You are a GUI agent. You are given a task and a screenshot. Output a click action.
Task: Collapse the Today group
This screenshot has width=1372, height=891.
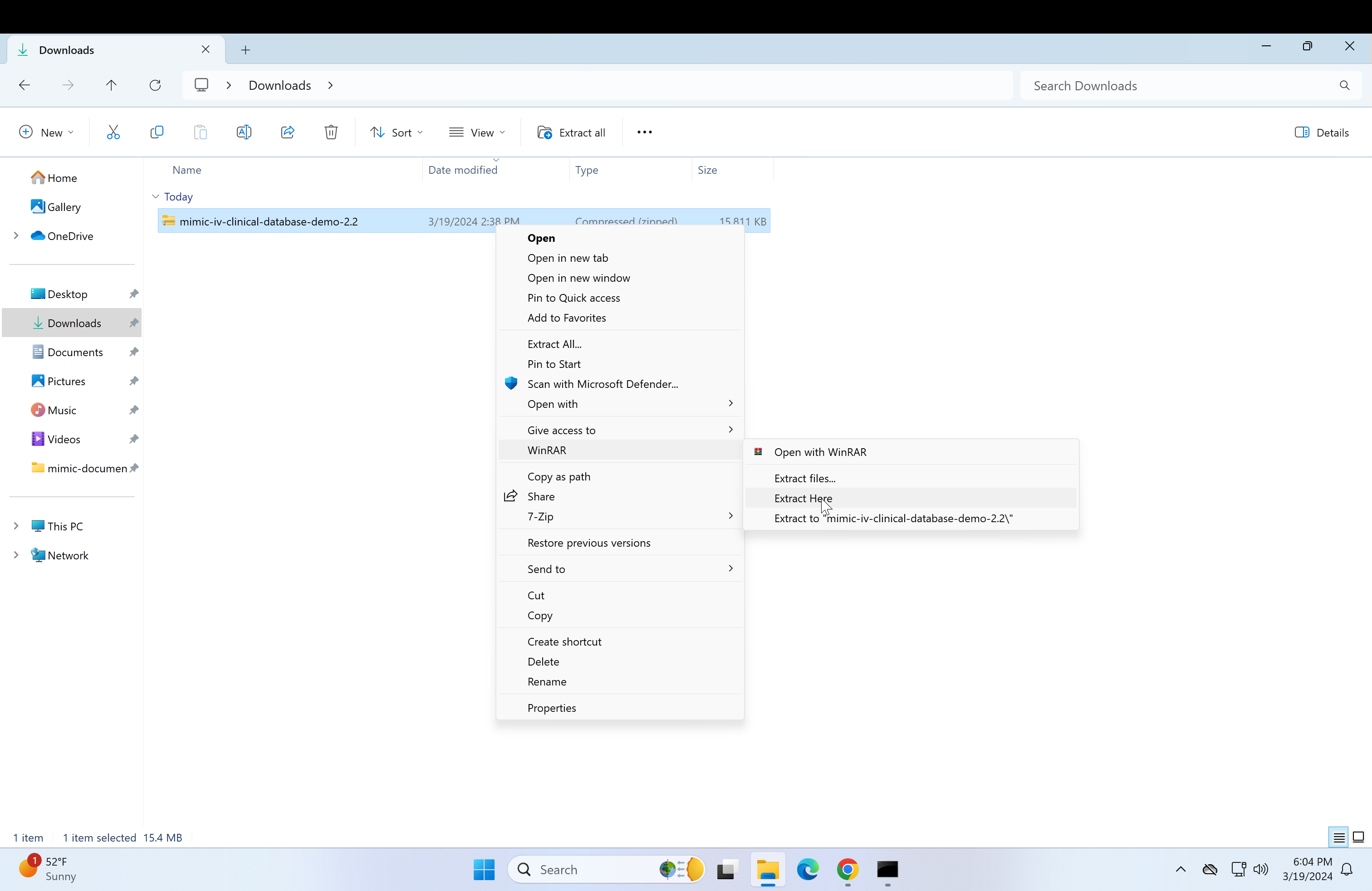click(156, 196)
